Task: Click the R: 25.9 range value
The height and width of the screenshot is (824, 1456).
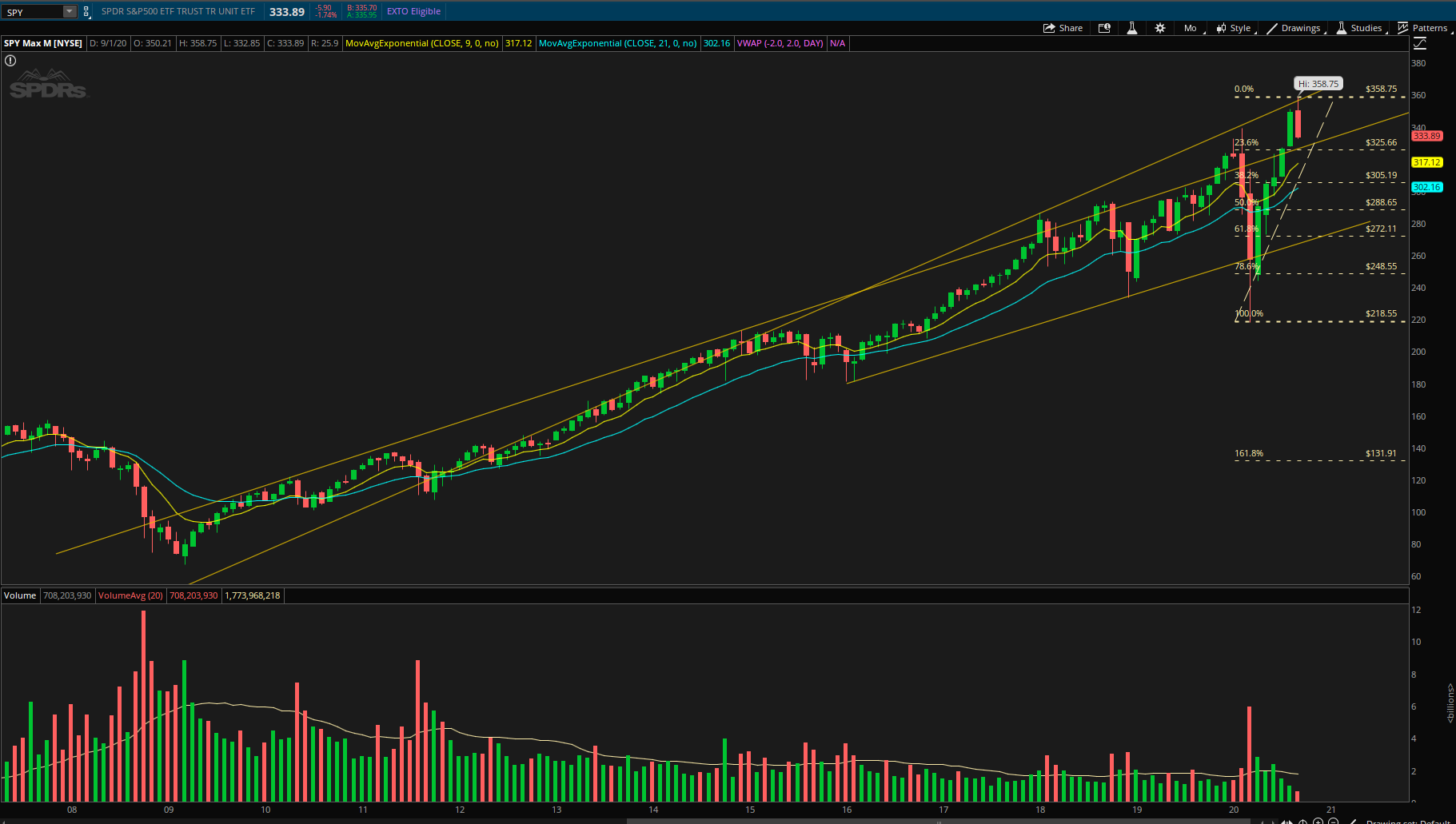Action: pos(325,43)
